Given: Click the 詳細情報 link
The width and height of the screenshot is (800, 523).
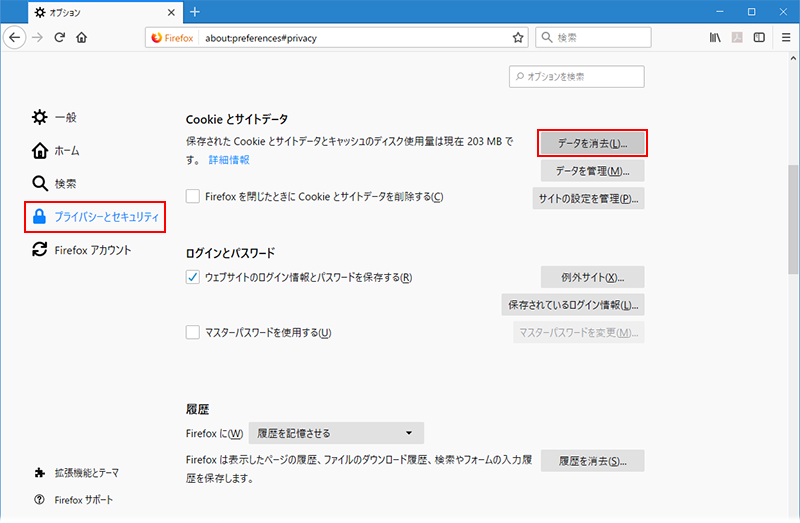Looking at the screenshot, I should tap(229, 160).
